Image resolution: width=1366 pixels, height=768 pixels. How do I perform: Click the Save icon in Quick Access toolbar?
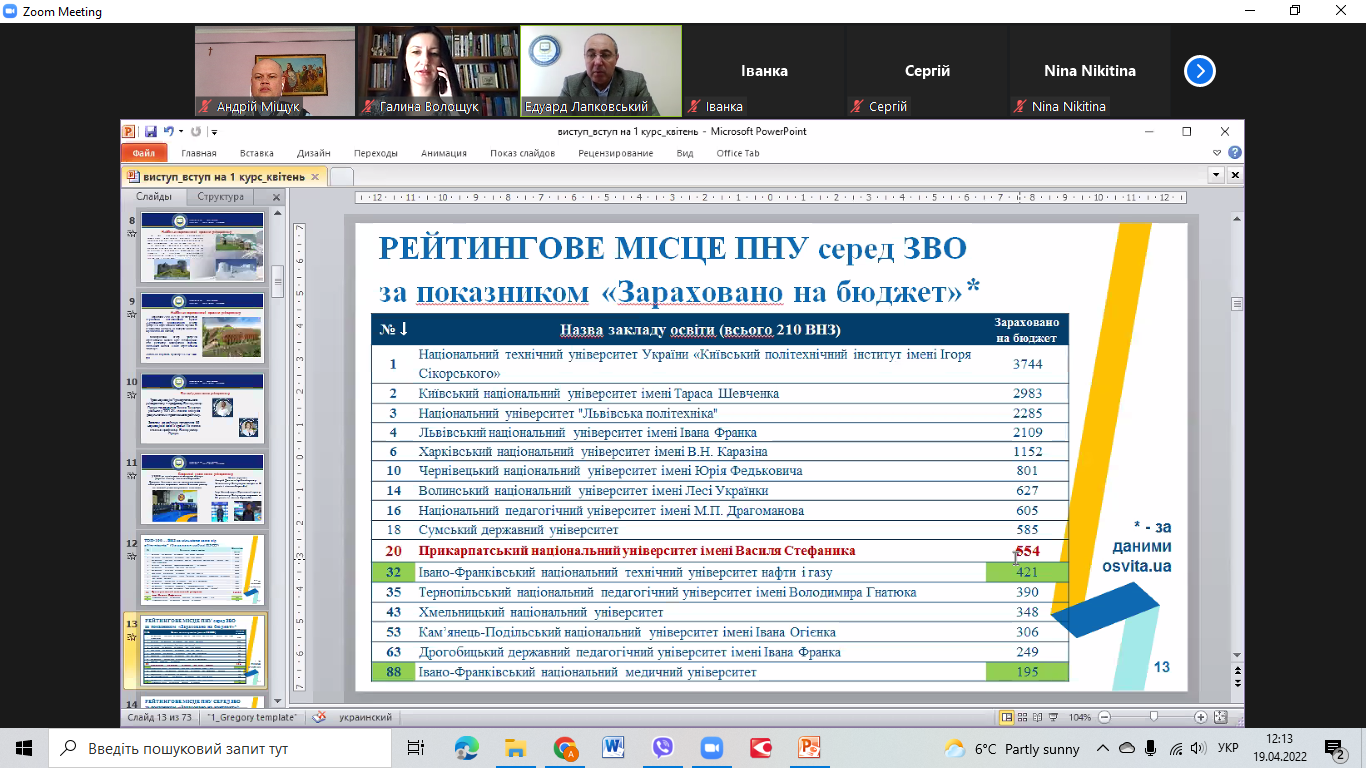point(150,131)
